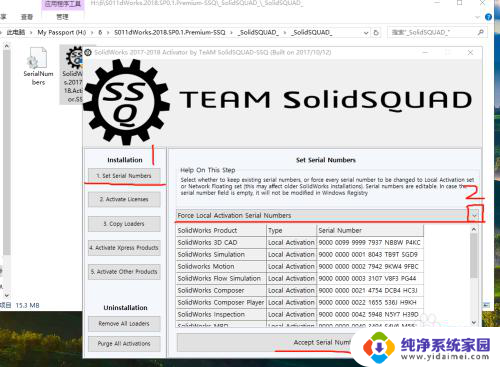500x367 pixels.
Task: Click the '1. Set Serial Numbers' button
Action: click(124, 176)
